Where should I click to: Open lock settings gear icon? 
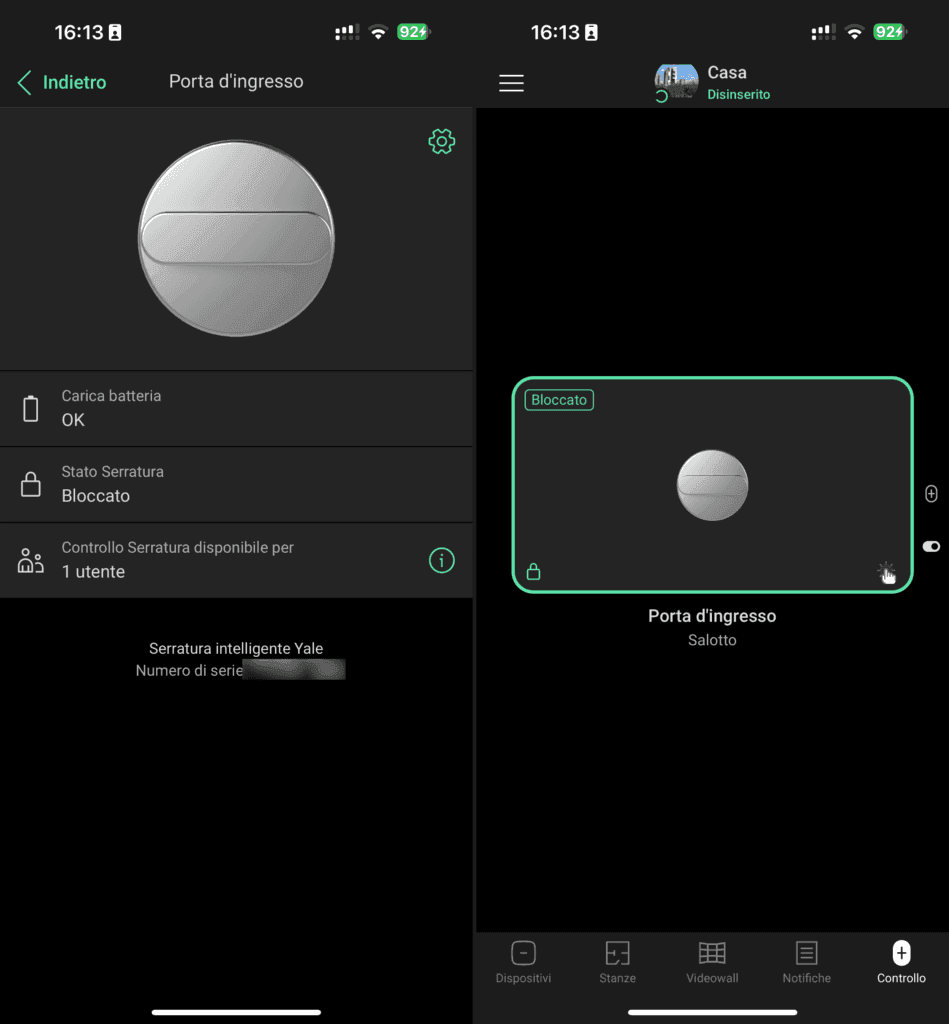(441, 142)
